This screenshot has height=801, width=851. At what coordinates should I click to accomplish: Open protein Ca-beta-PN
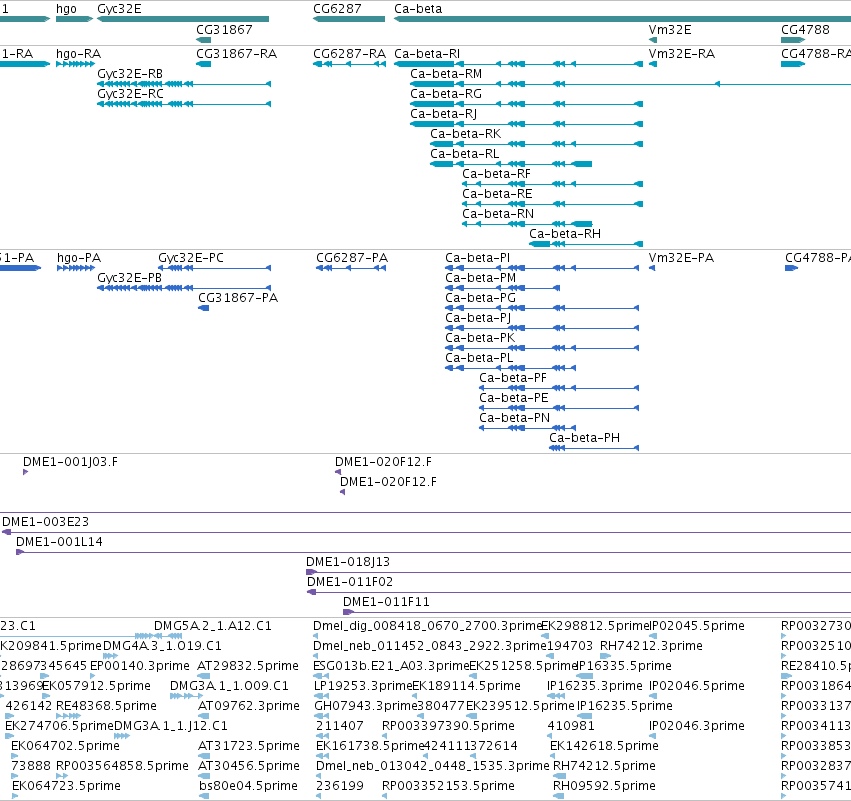click(x=515, y=418)
